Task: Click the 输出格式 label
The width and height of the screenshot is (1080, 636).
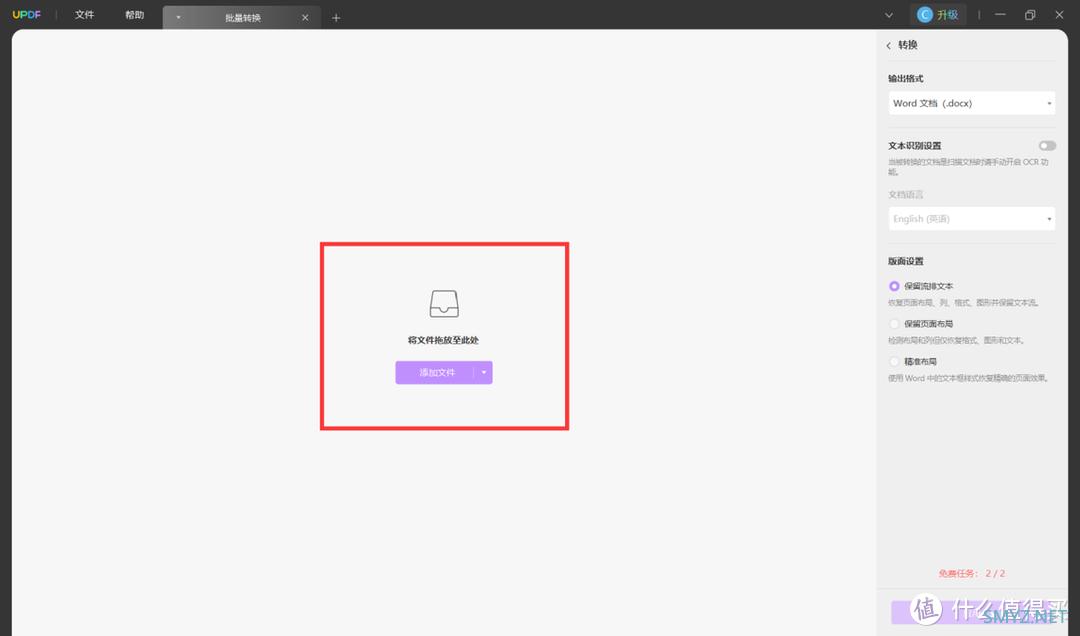Action: 906,79
